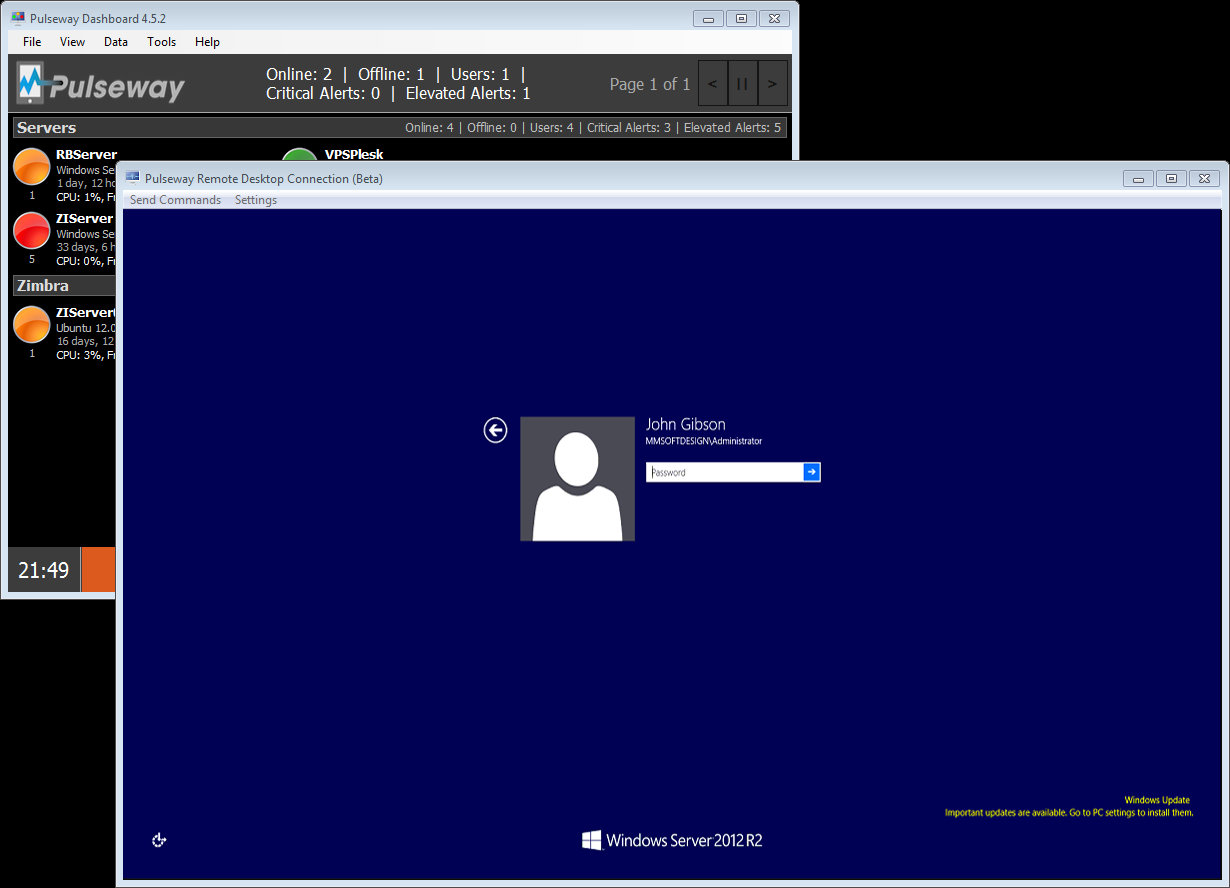
Task: Go to previous dashboard page
Action: pos(712,84)
